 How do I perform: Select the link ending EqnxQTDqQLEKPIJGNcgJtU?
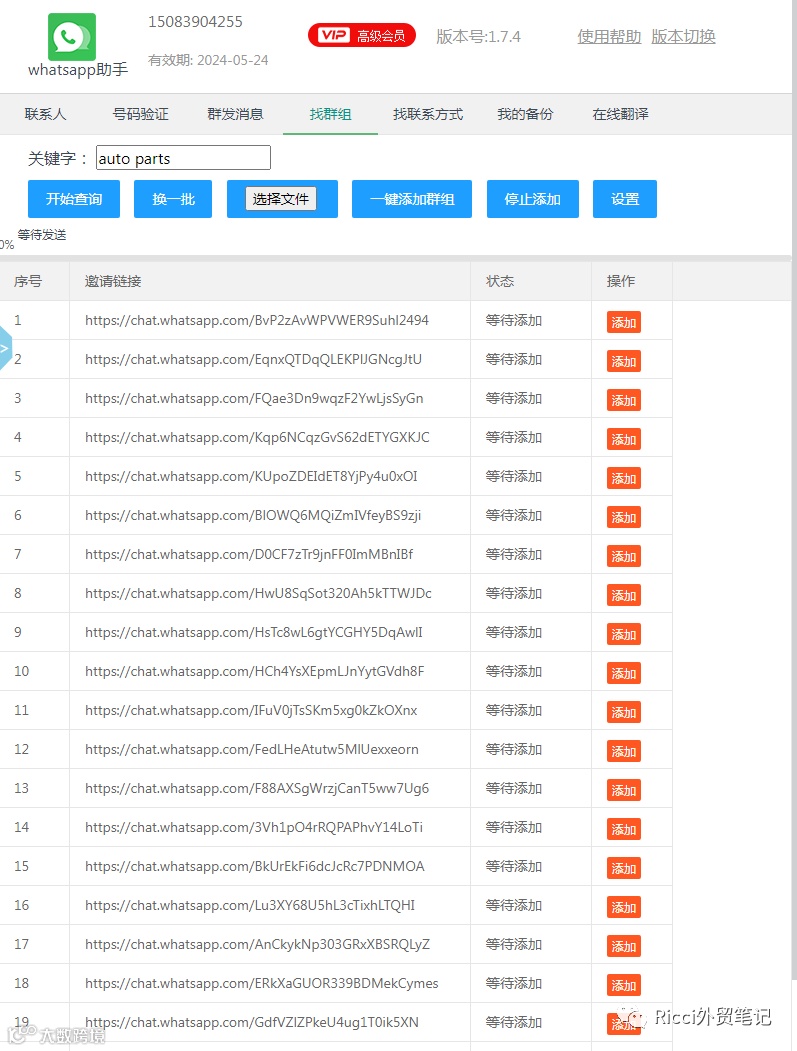pos(253,359)
